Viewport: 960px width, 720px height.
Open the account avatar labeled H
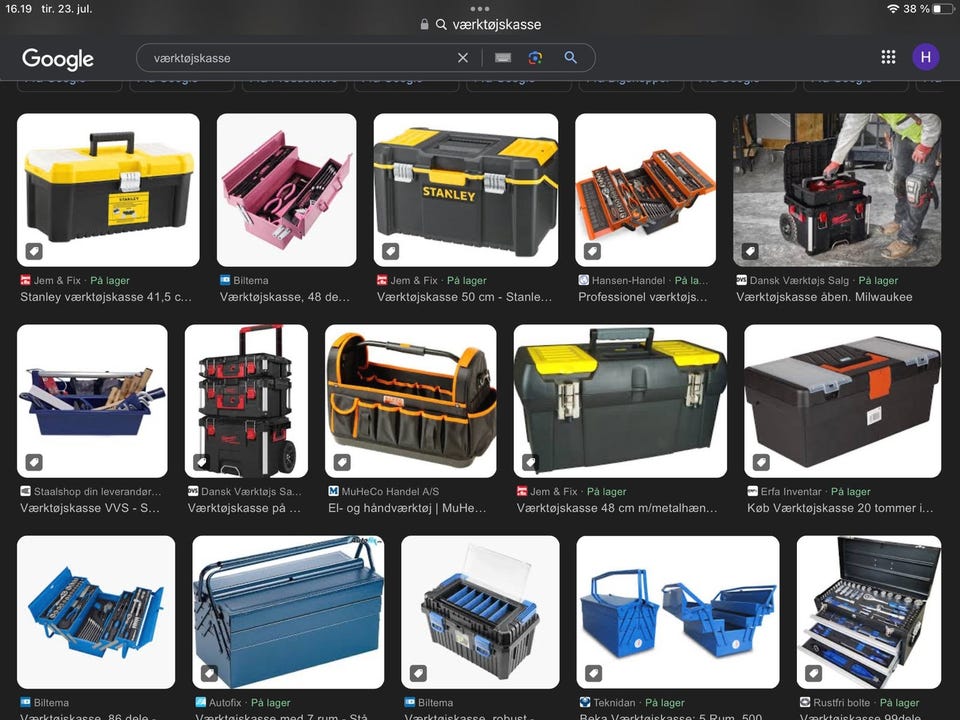926,57
